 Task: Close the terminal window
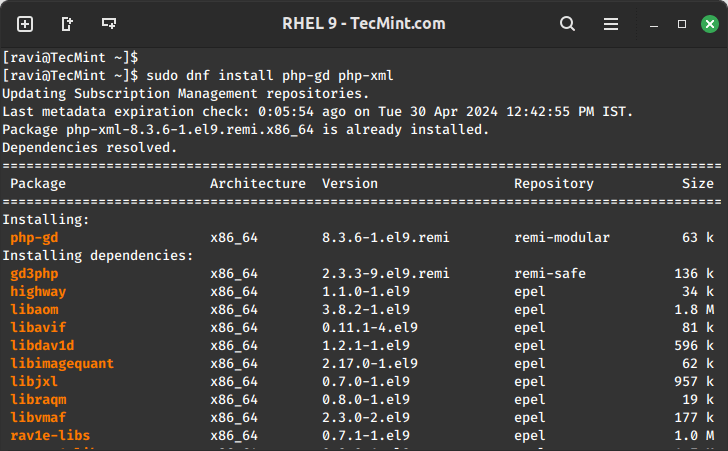pos(709,23)
